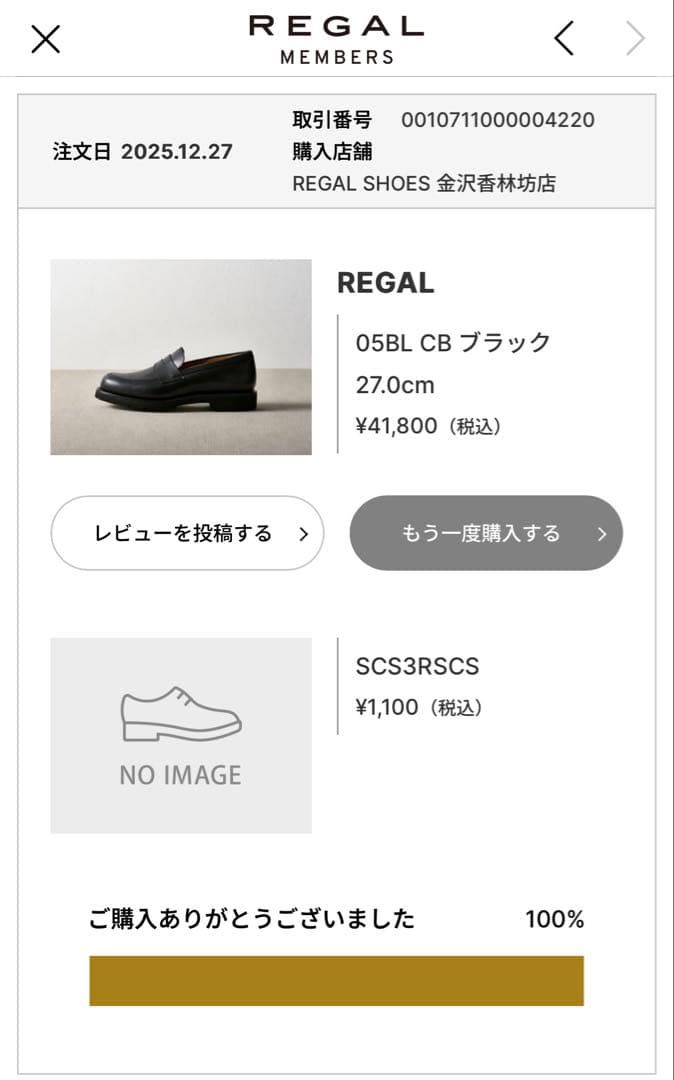This screenshot has height=1080, width=674.
Task: Open the previous page with the left chevron
Action: (x=562, y=37)
